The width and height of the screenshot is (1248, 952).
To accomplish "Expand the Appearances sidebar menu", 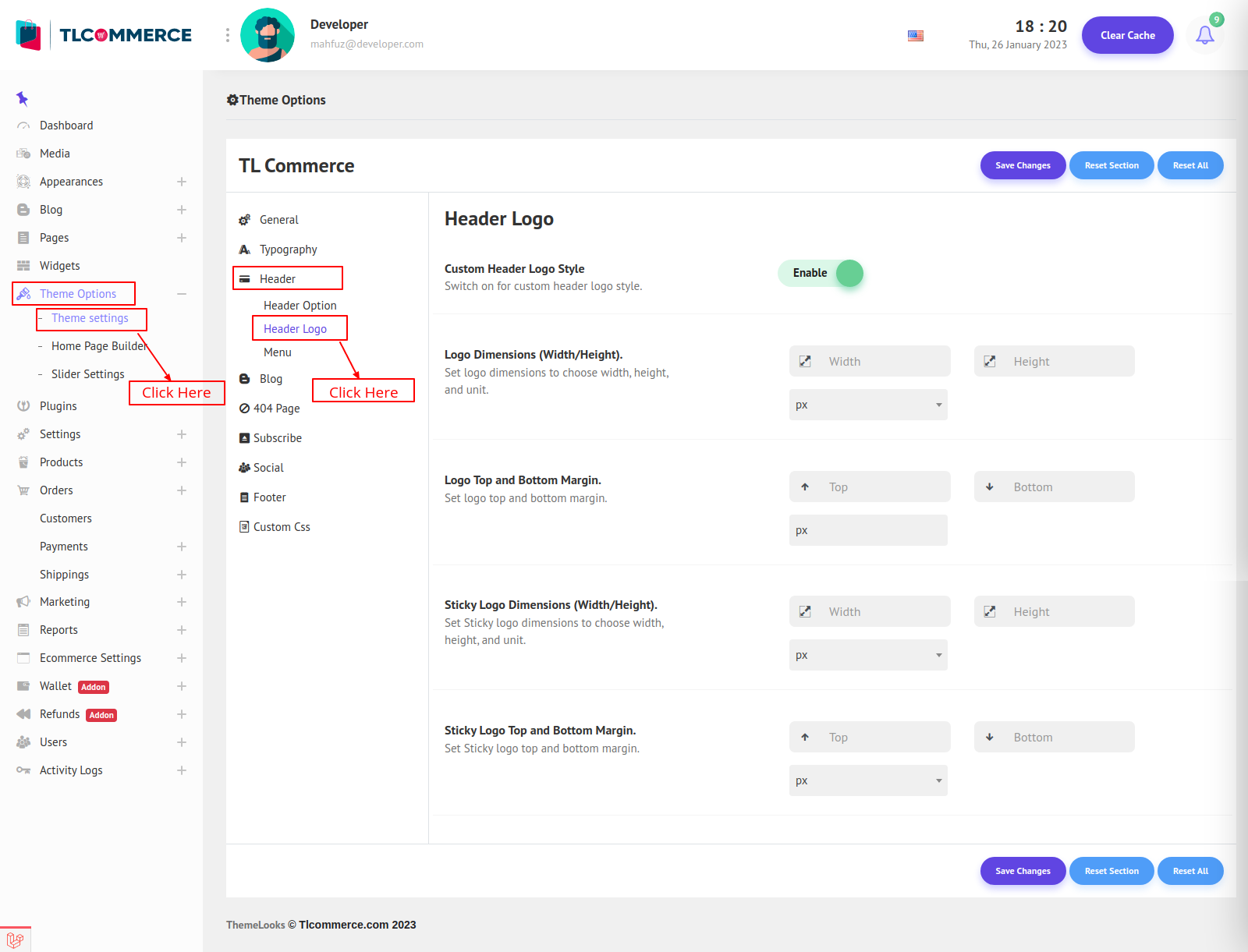I will pyautogui.click(x=182, y=182).
